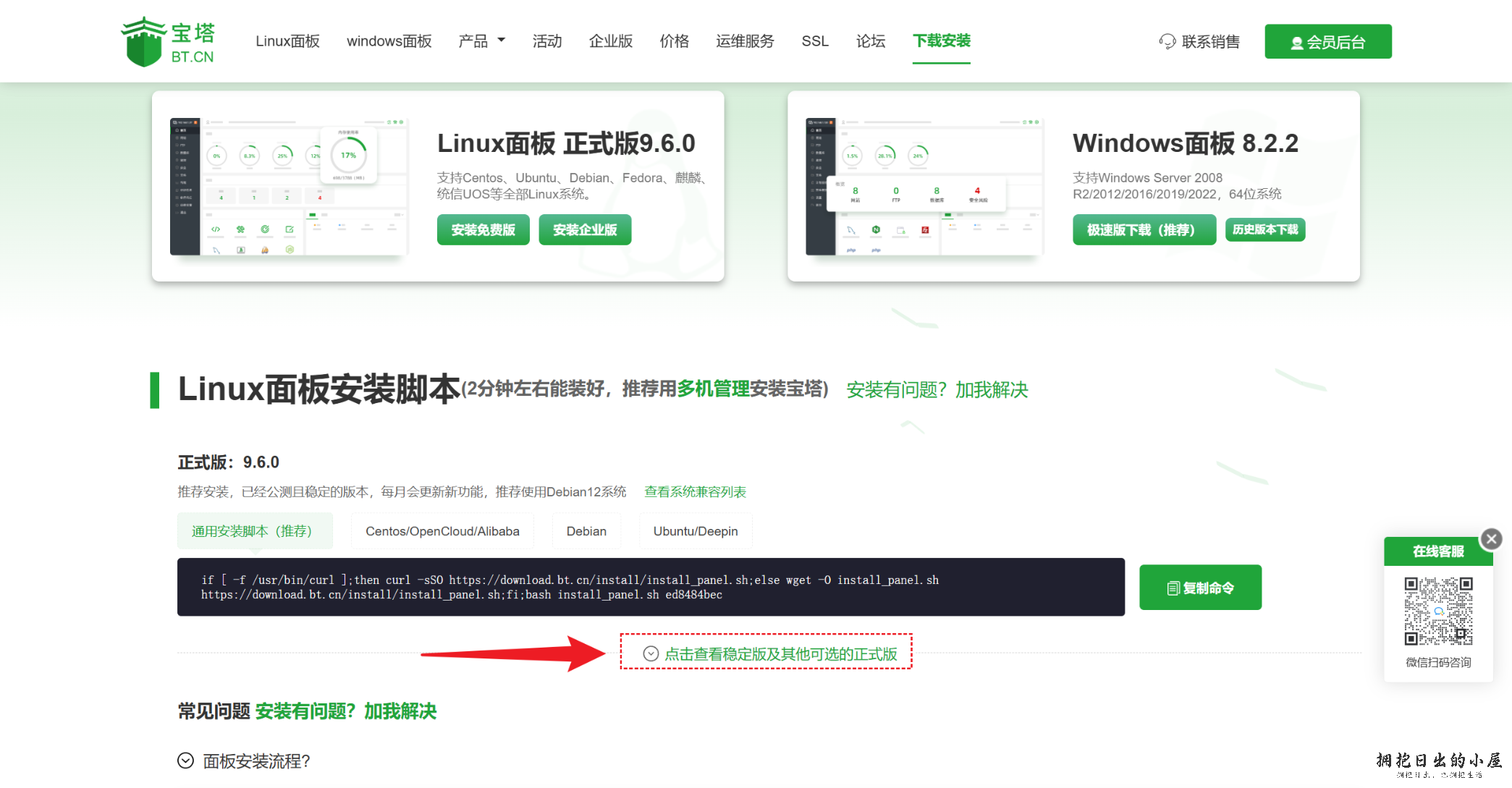Go to the SSL menu item
Viewport: 1512px width, 788px height.
[x=814, y=41]
